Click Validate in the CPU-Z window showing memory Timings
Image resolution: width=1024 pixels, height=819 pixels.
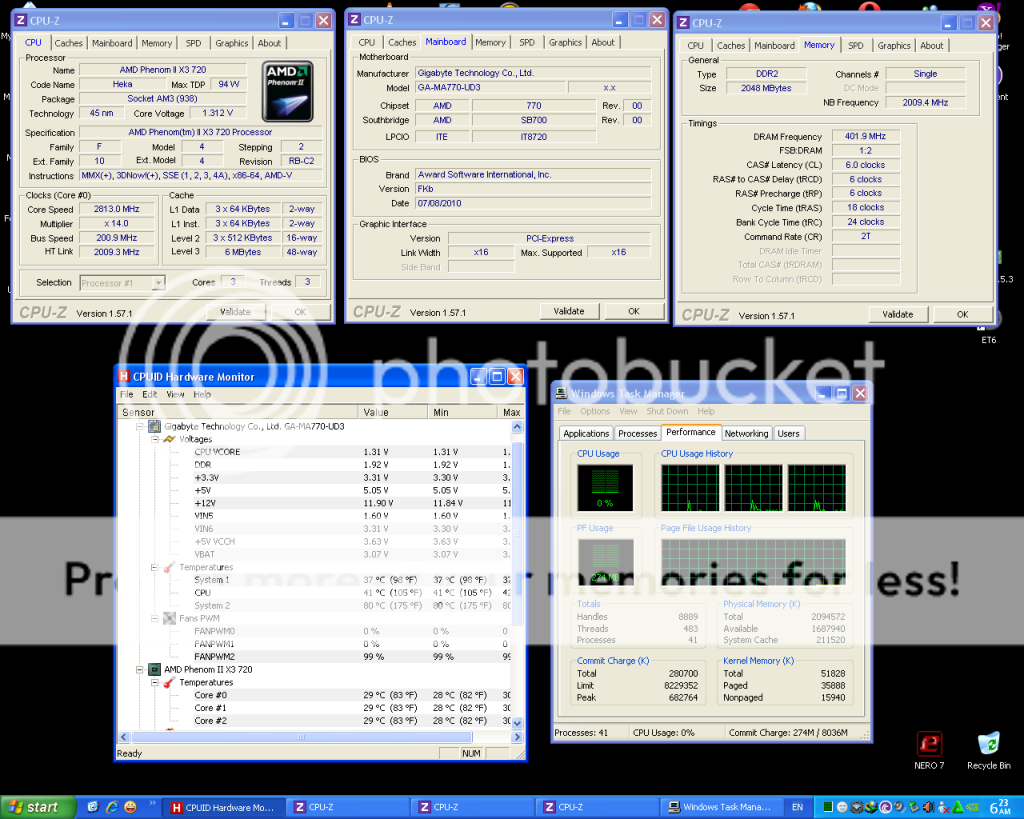(898, 315)
